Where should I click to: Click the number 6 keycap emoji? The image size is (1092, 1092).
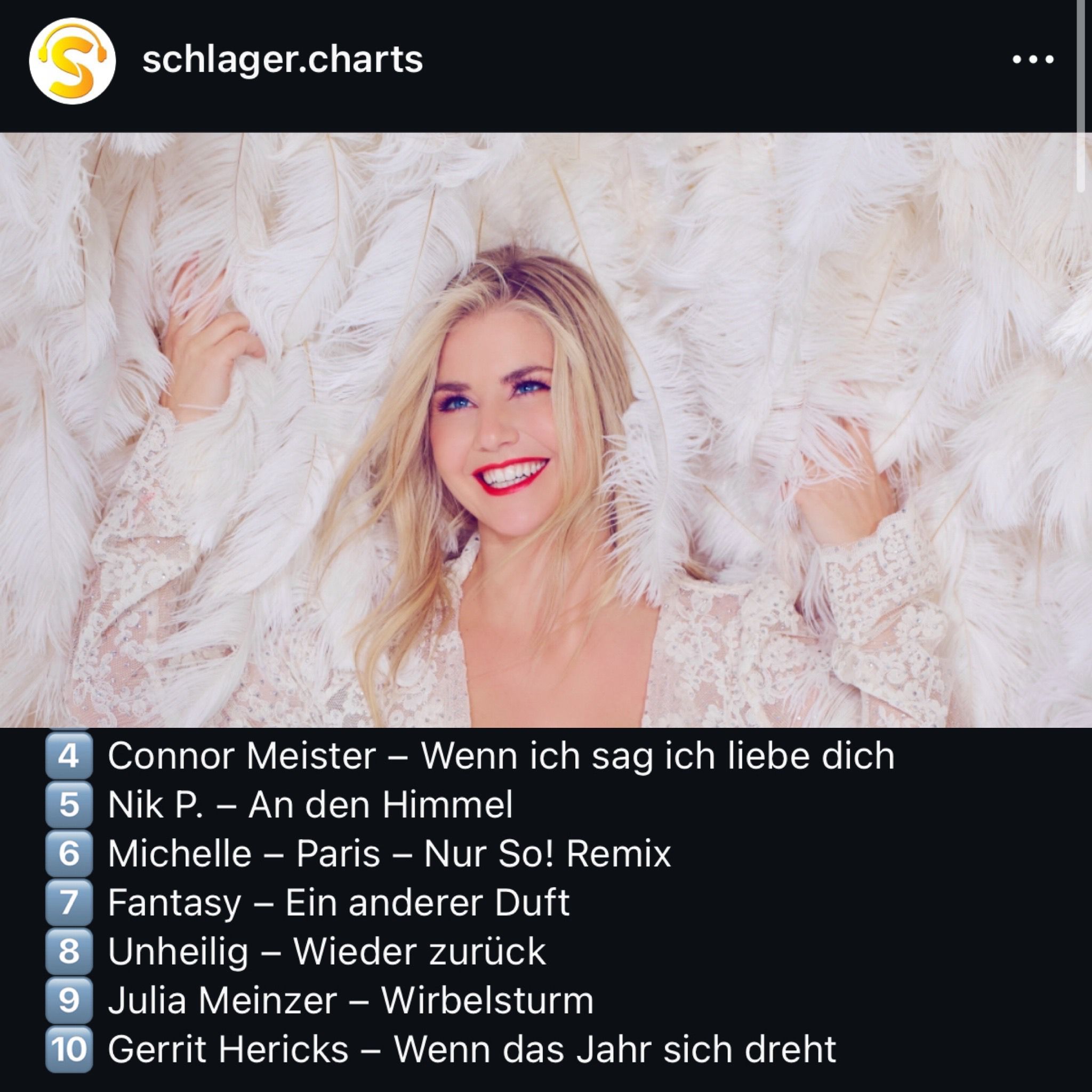(x=68, y=853)
